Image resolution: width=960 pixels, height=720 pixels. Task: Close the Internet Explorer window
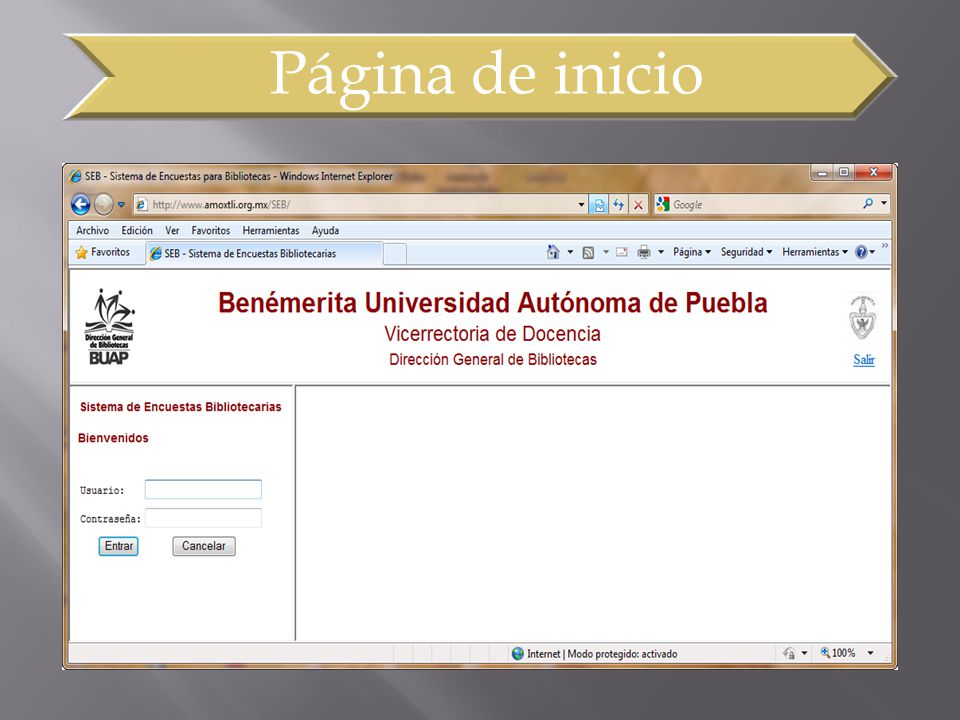pos(874,173)
